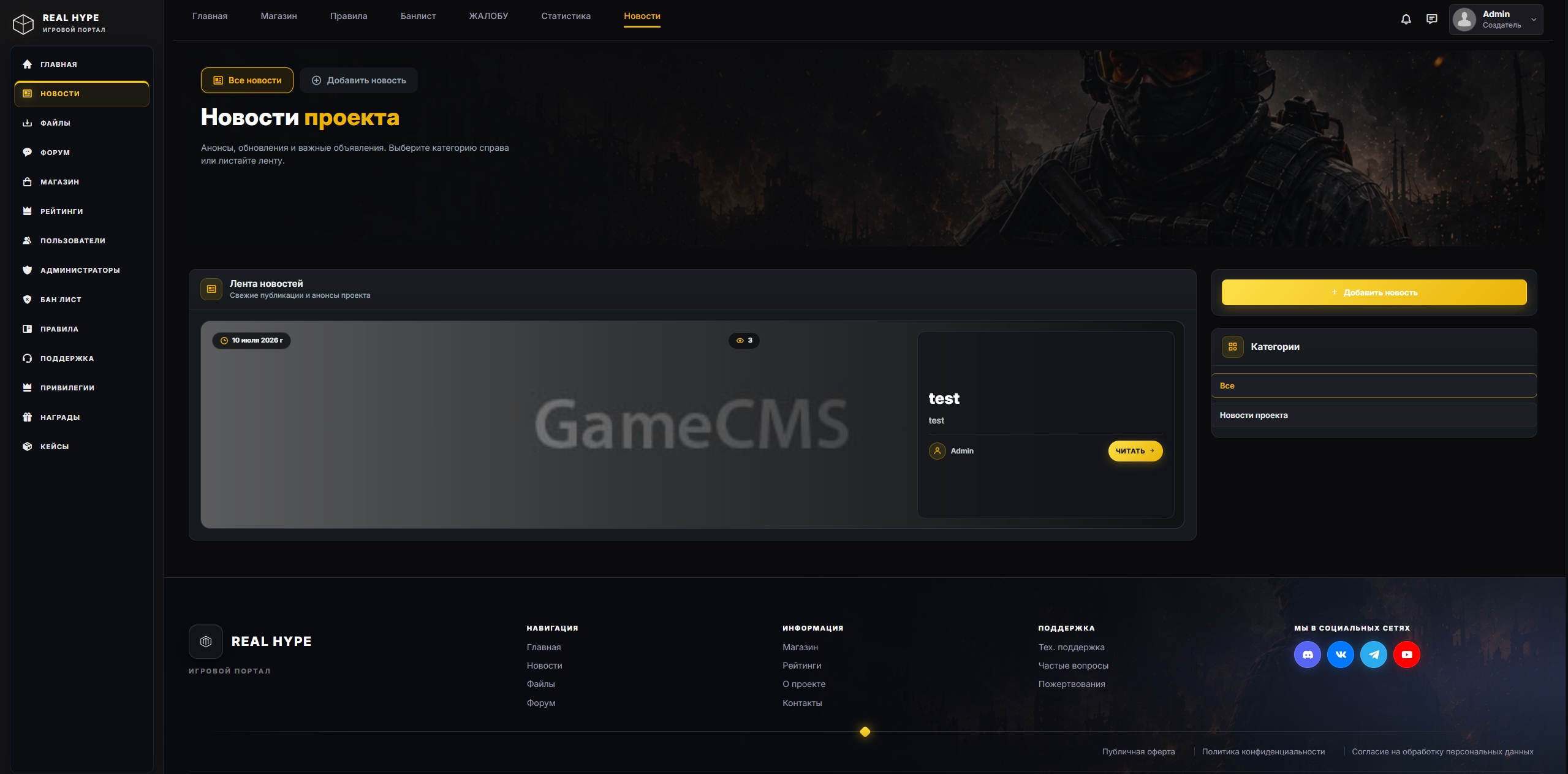Image resolution: width=1568 pixels, height=774 pixels.
Task: Switch to the Статистика top tab
Action: click(566, 16)
